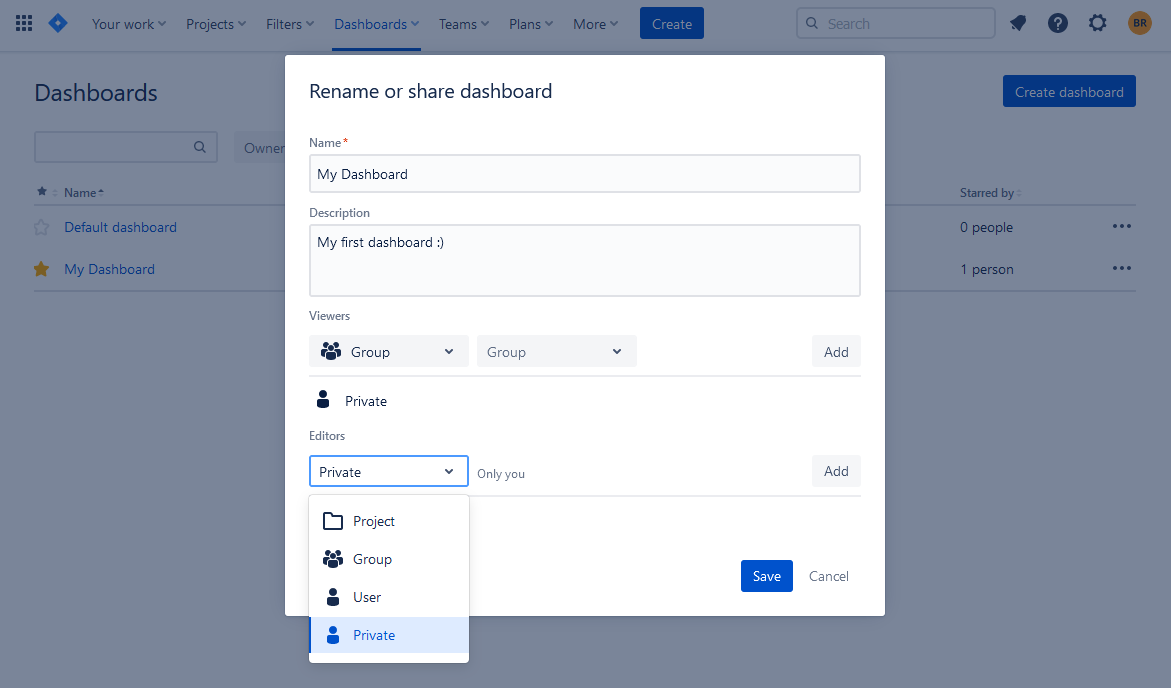Edit the dashboard Name field
This screenshot has width=1171, height=688.
point(585,173)
